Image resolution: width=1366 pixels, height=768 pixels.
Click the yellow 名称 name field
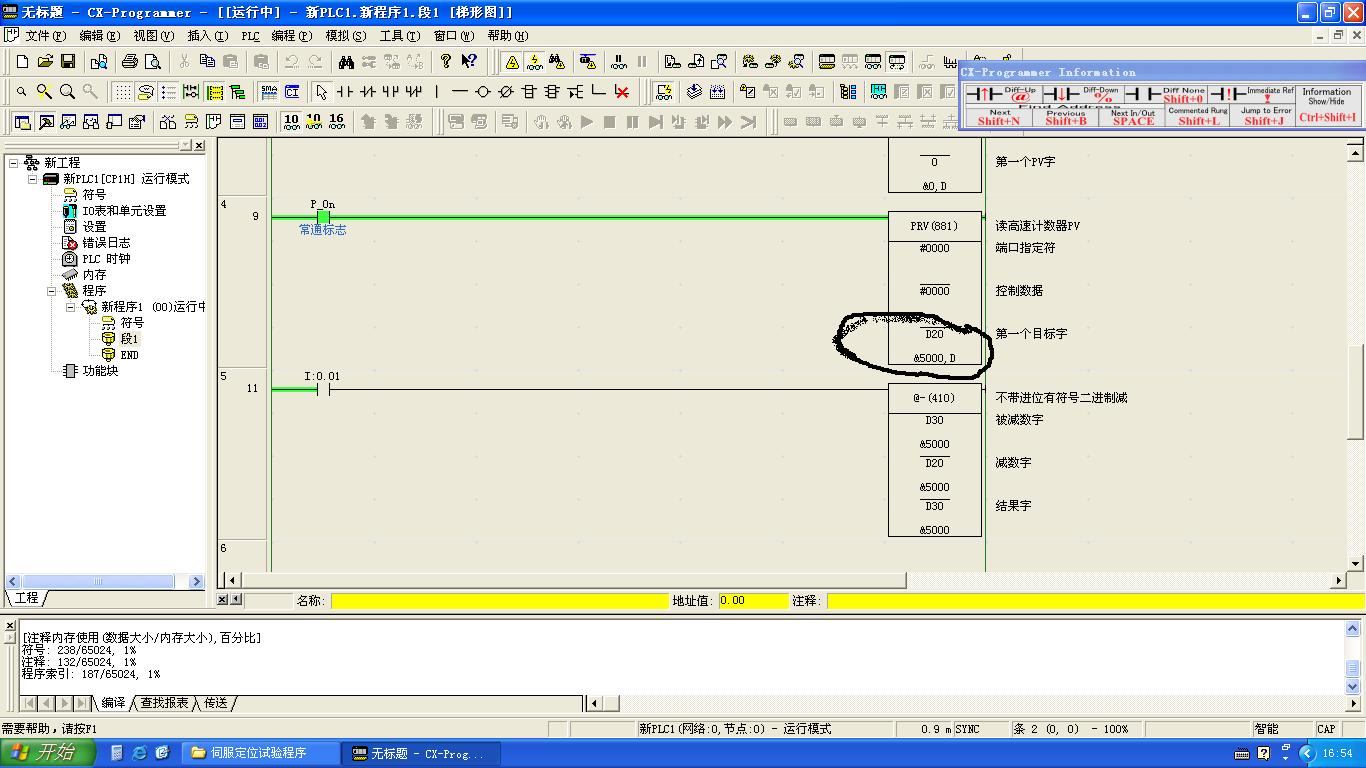(499, 601)
